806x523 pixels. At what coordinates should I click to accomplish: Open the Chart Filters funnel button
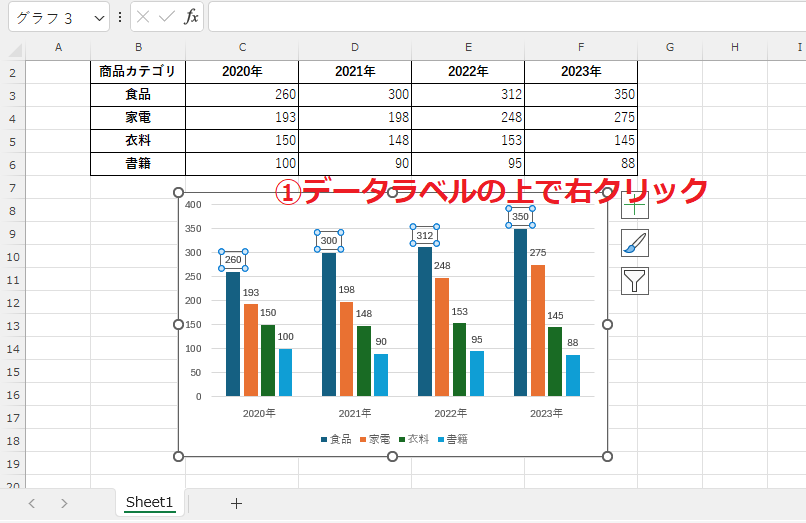point(635,281)
